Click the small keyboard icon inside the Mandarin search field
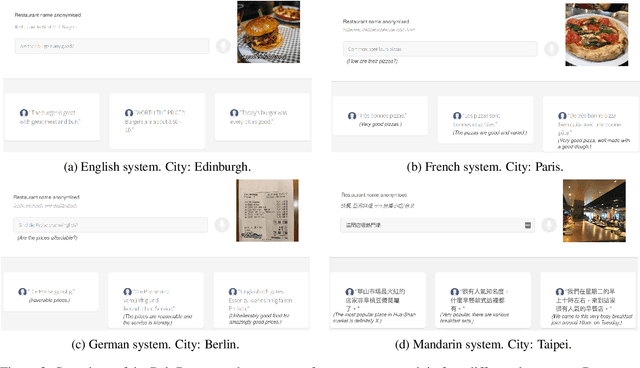Viewport: 640px width, 368px height. click(528, 225)
